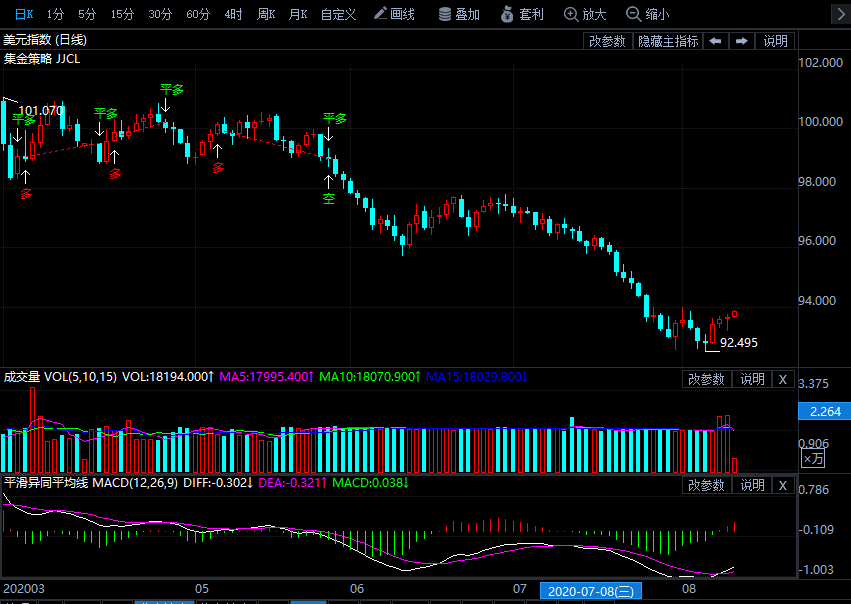Switch to 周K weekly chart
This screenshot has height=604, width=851.
click(265, 14)
